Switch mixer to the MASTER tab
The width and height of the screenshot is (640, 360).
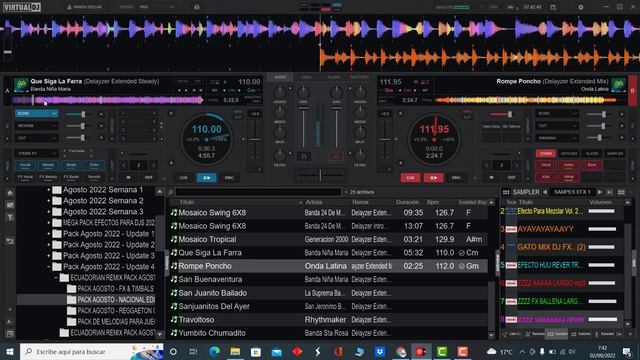click(x=360, y=77)
